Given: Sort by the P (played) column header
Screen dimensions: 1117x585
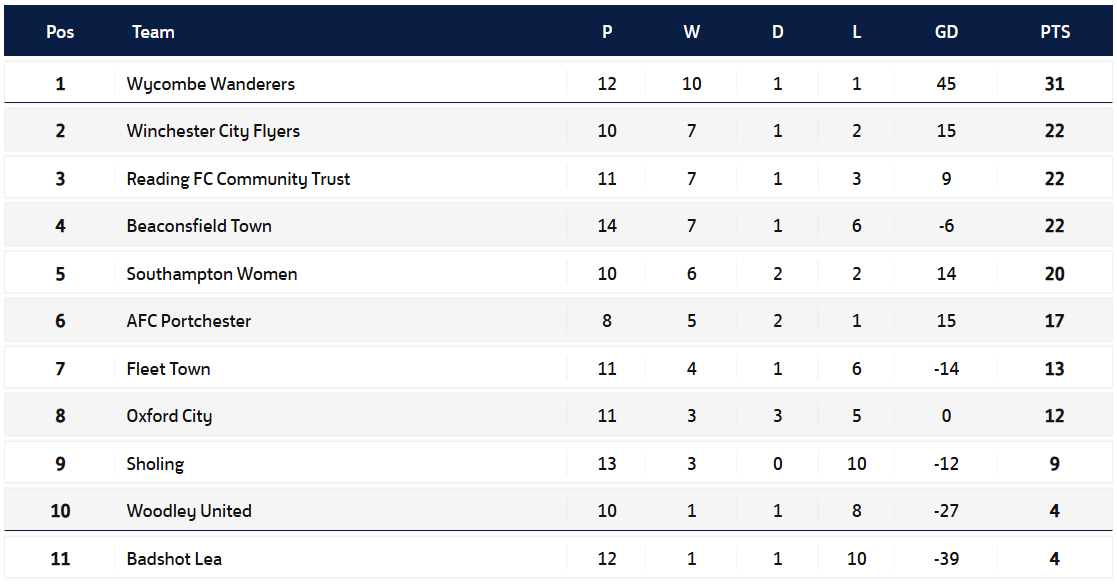Looking at the screenshot, I should (607, 32).
